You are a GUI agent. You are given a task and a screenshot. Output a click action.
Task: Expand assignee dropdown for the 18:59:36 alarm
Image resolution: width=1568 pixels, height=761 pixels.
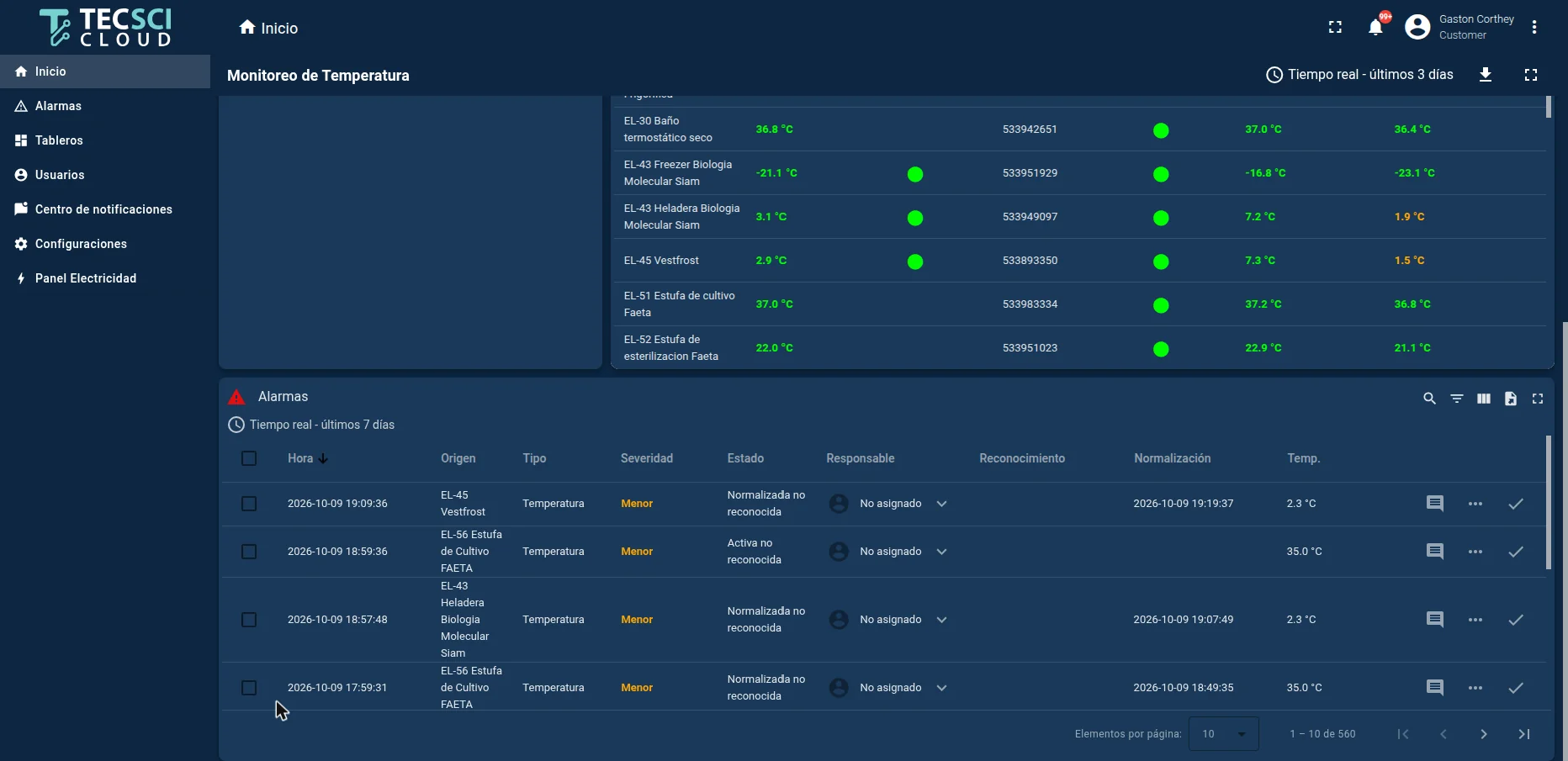[x=941, y=552]
